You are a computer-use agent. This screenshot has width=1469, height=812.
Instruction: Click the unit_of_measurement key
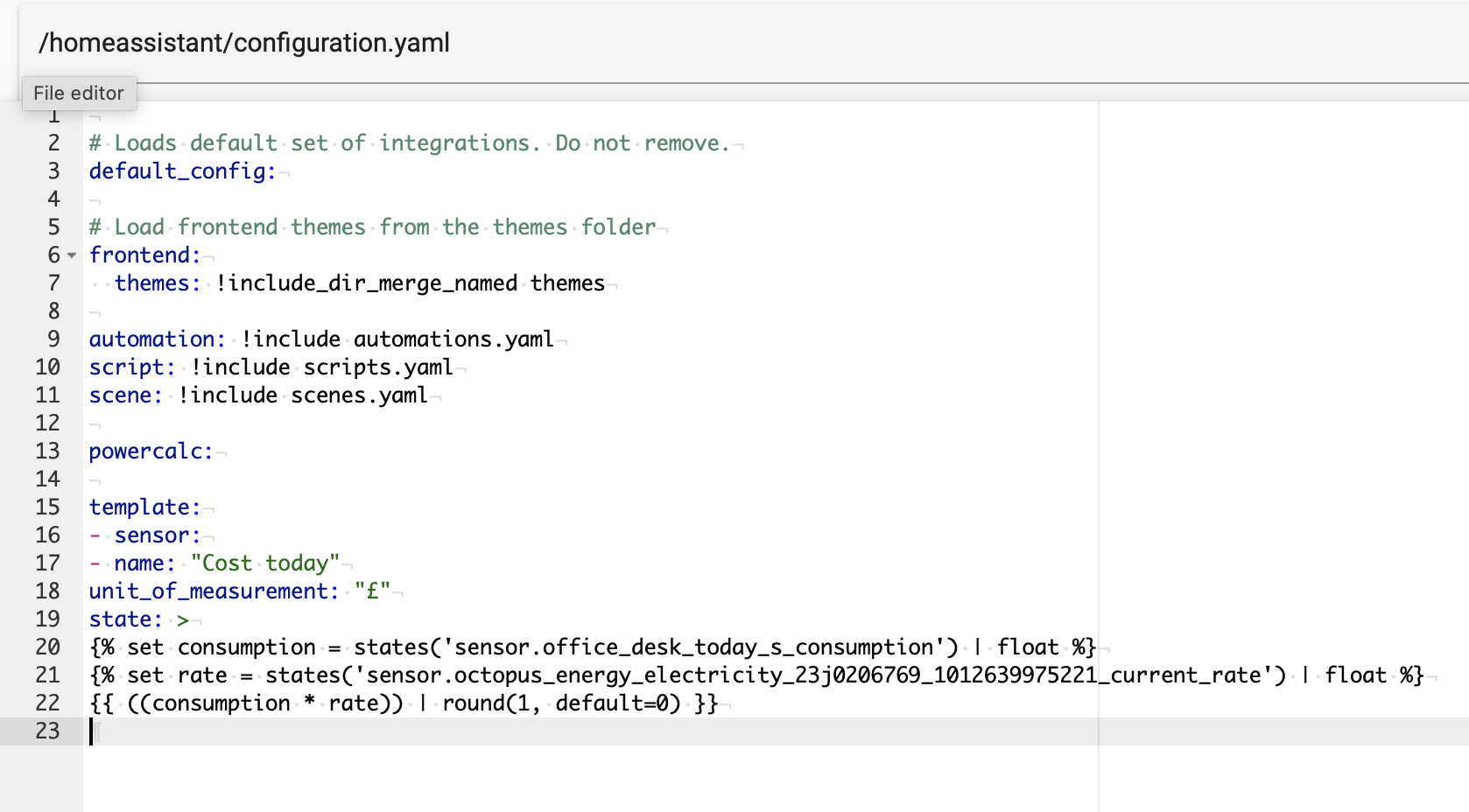[x=213, y=591]
